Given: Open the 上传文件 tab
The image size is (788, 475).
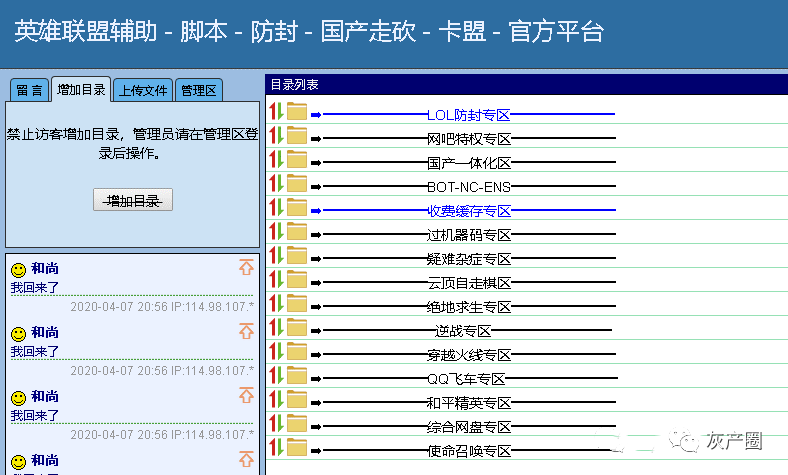Looking at the screenshot, I should pos(143,90).
